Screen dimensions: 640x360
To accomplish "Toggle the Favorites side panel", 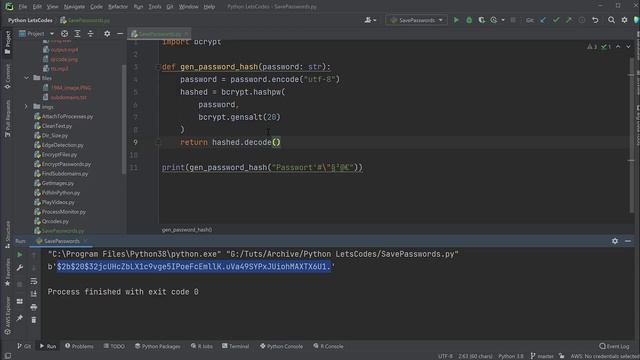I will coord(8,272).
